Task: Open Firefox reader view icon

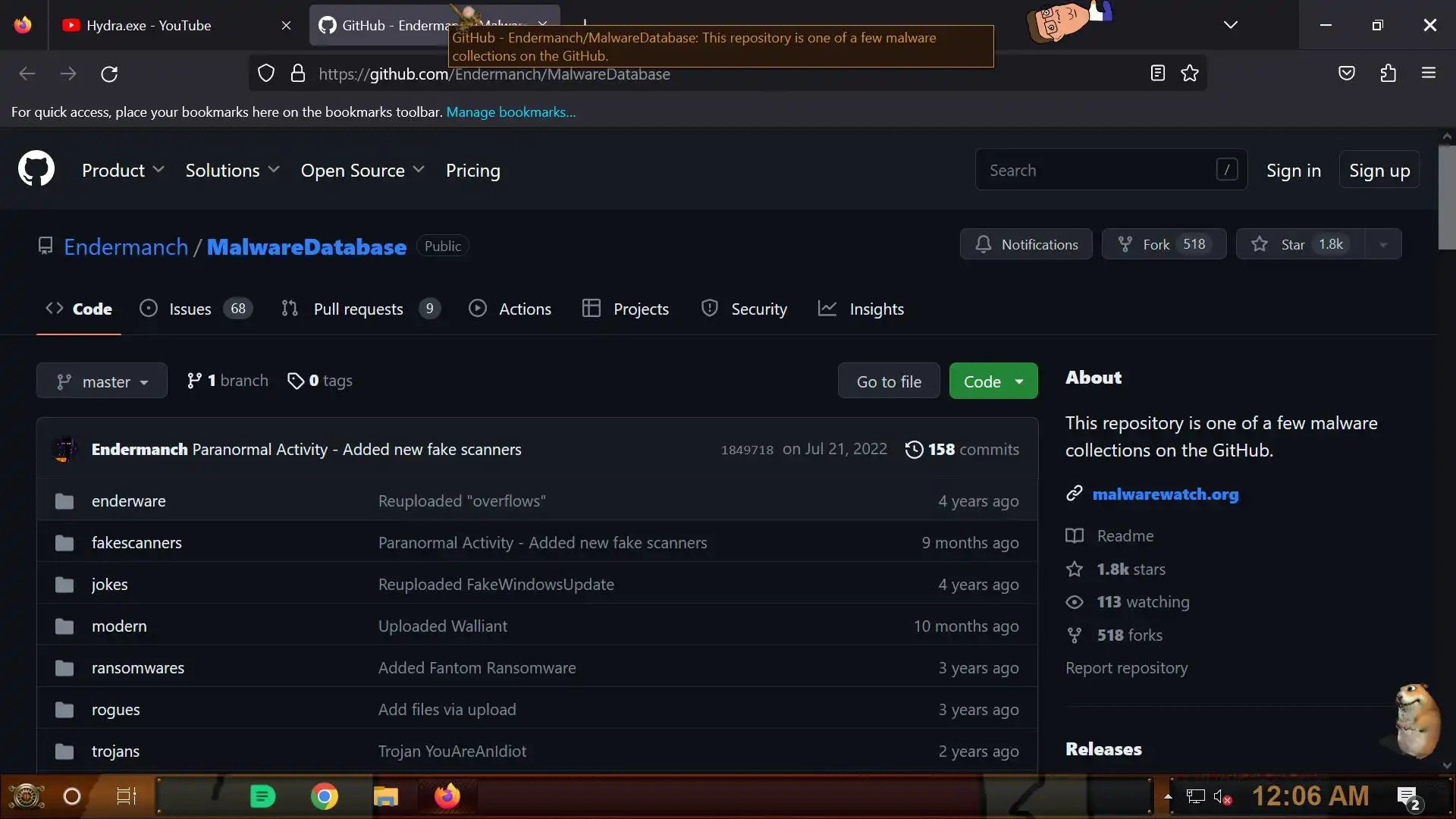Action: (x=1157, y=74)
